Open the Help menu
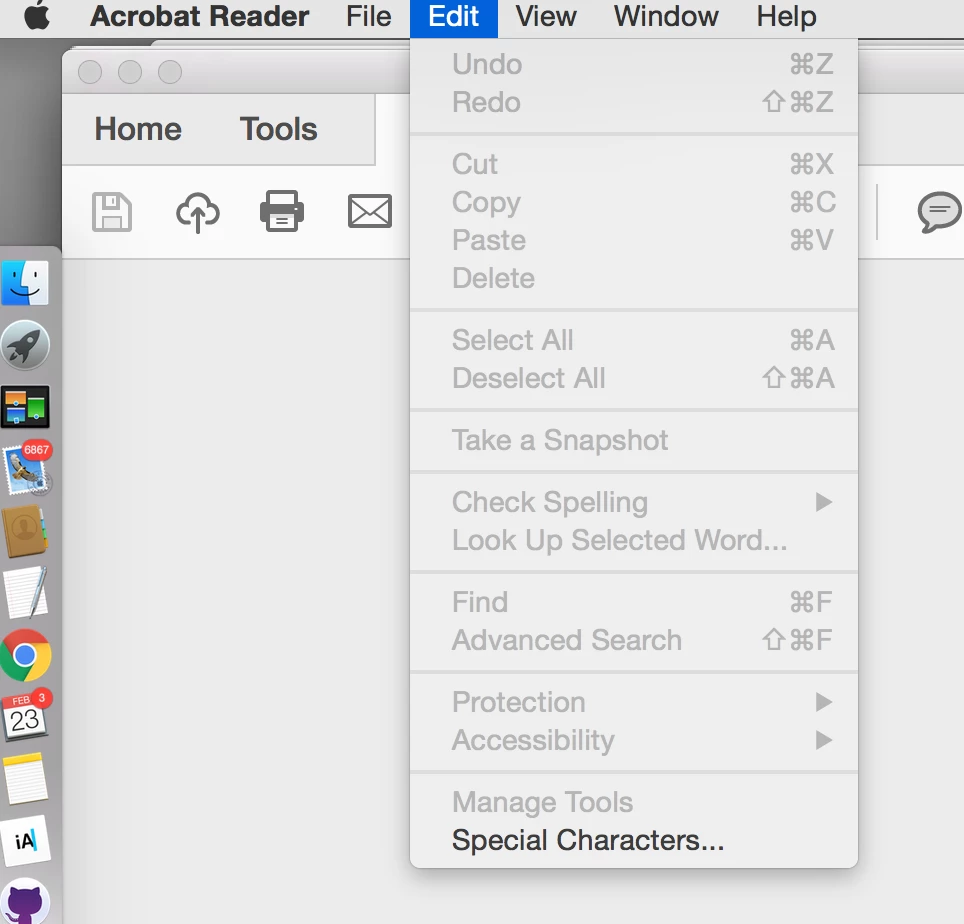The width and height of the screenshot is (964, 924). coord(786,17)
